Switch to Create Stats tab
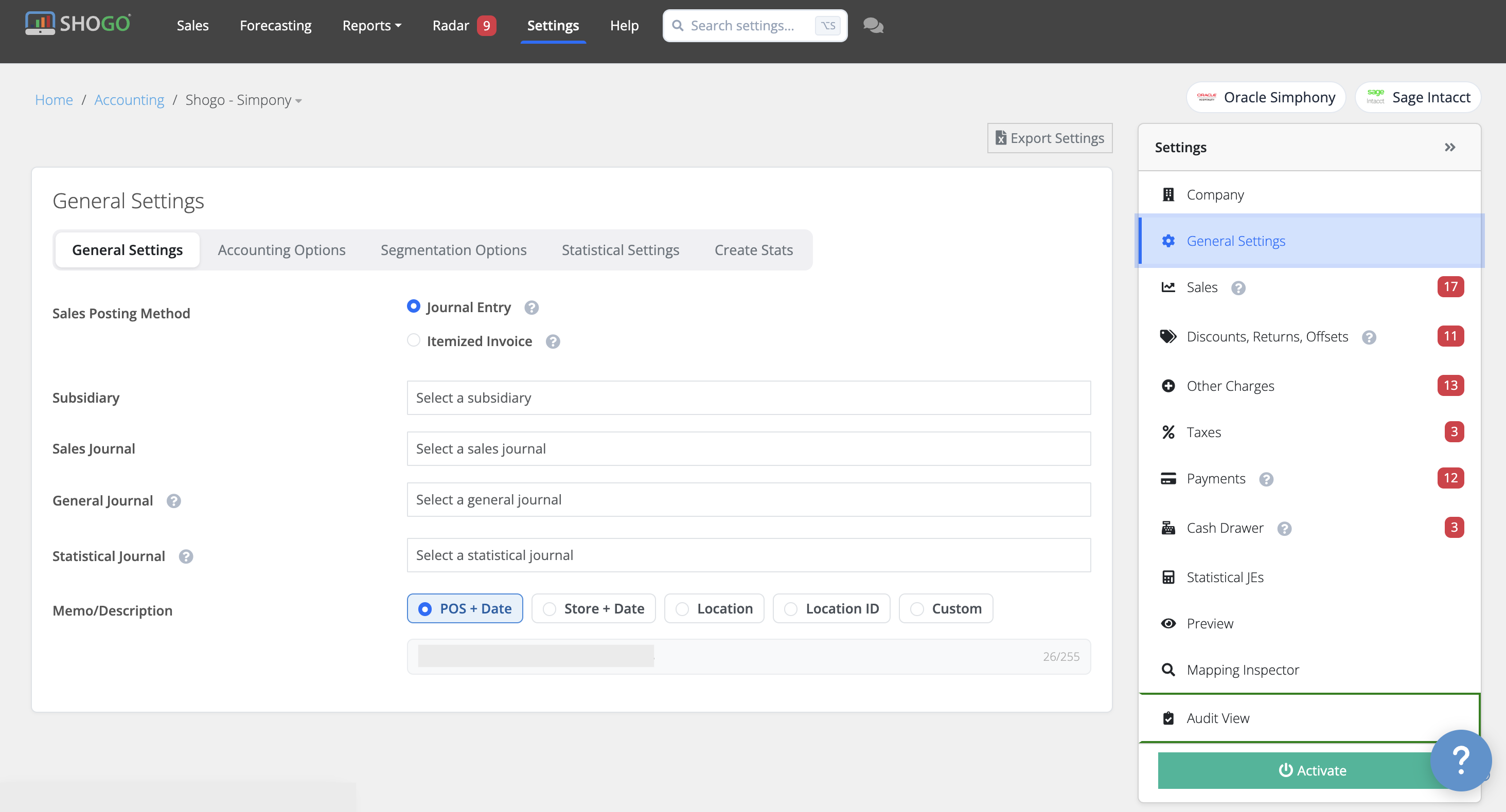 point(754,250)
